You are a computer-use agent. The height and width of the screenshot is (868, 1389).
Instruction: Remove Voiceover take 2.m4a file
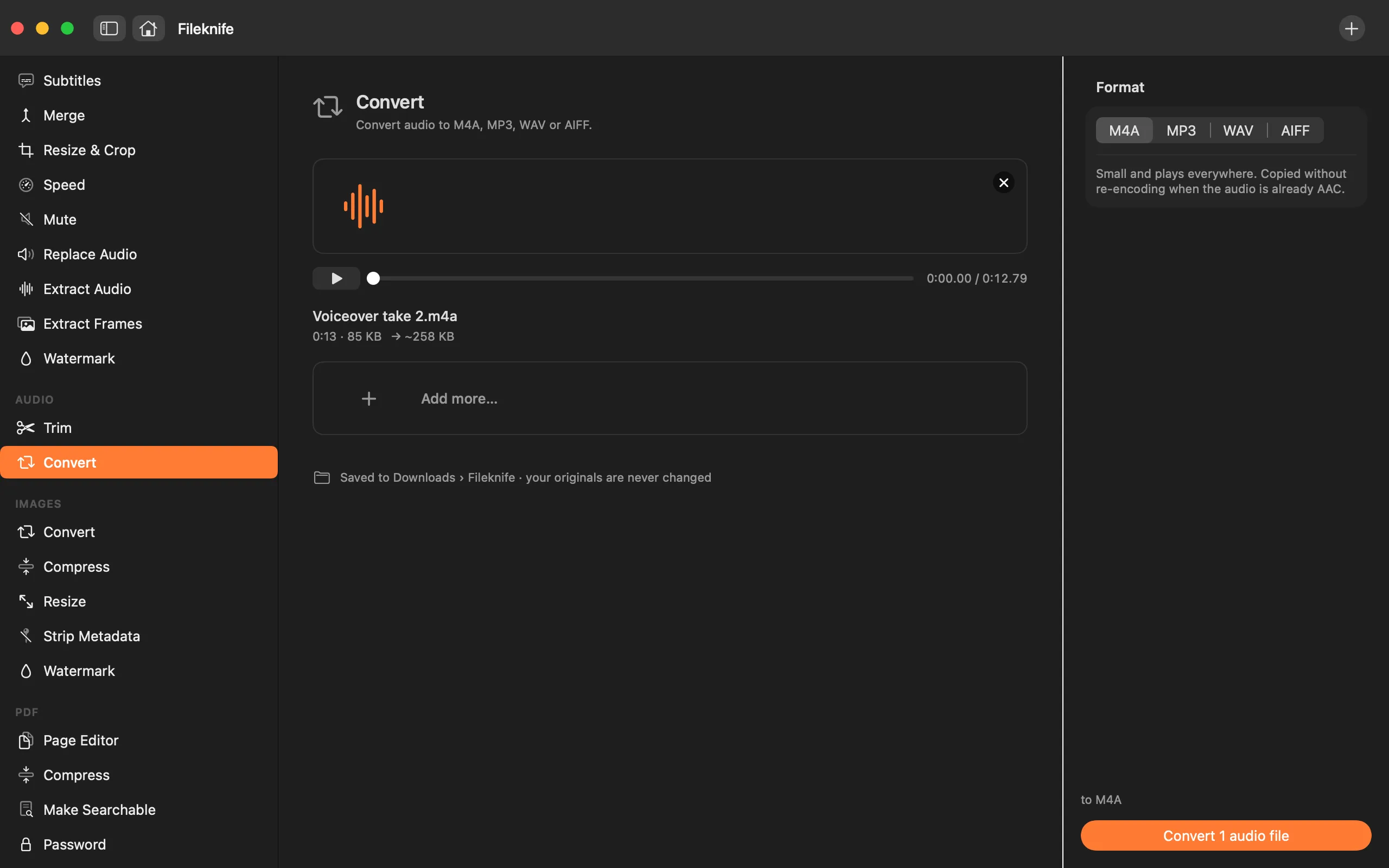pyautogui.click(x=1003, y=183)
